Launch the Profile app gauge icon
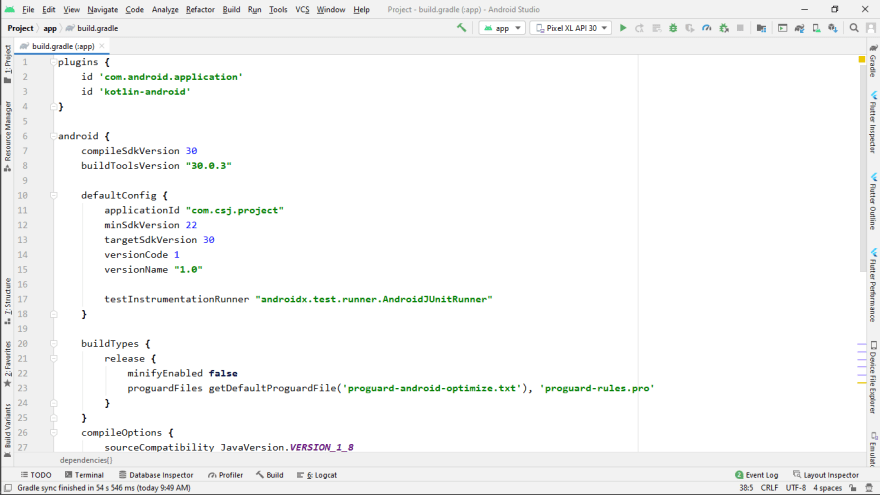This screenshot has height=495, width=880. pos(707,28)
